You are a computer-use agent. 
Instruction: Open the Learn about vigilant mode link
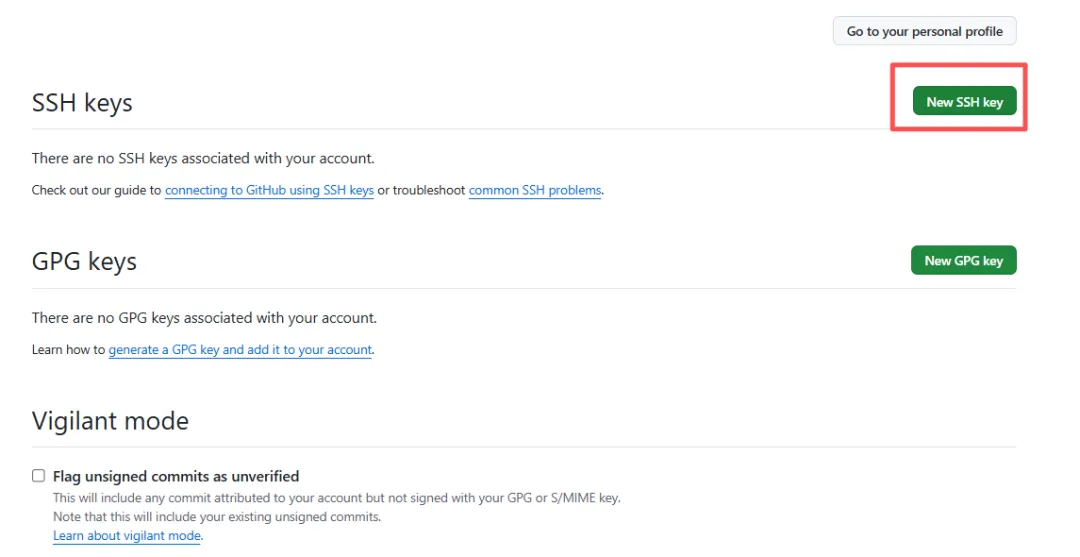pyautogui.click(x=127, y=536)
